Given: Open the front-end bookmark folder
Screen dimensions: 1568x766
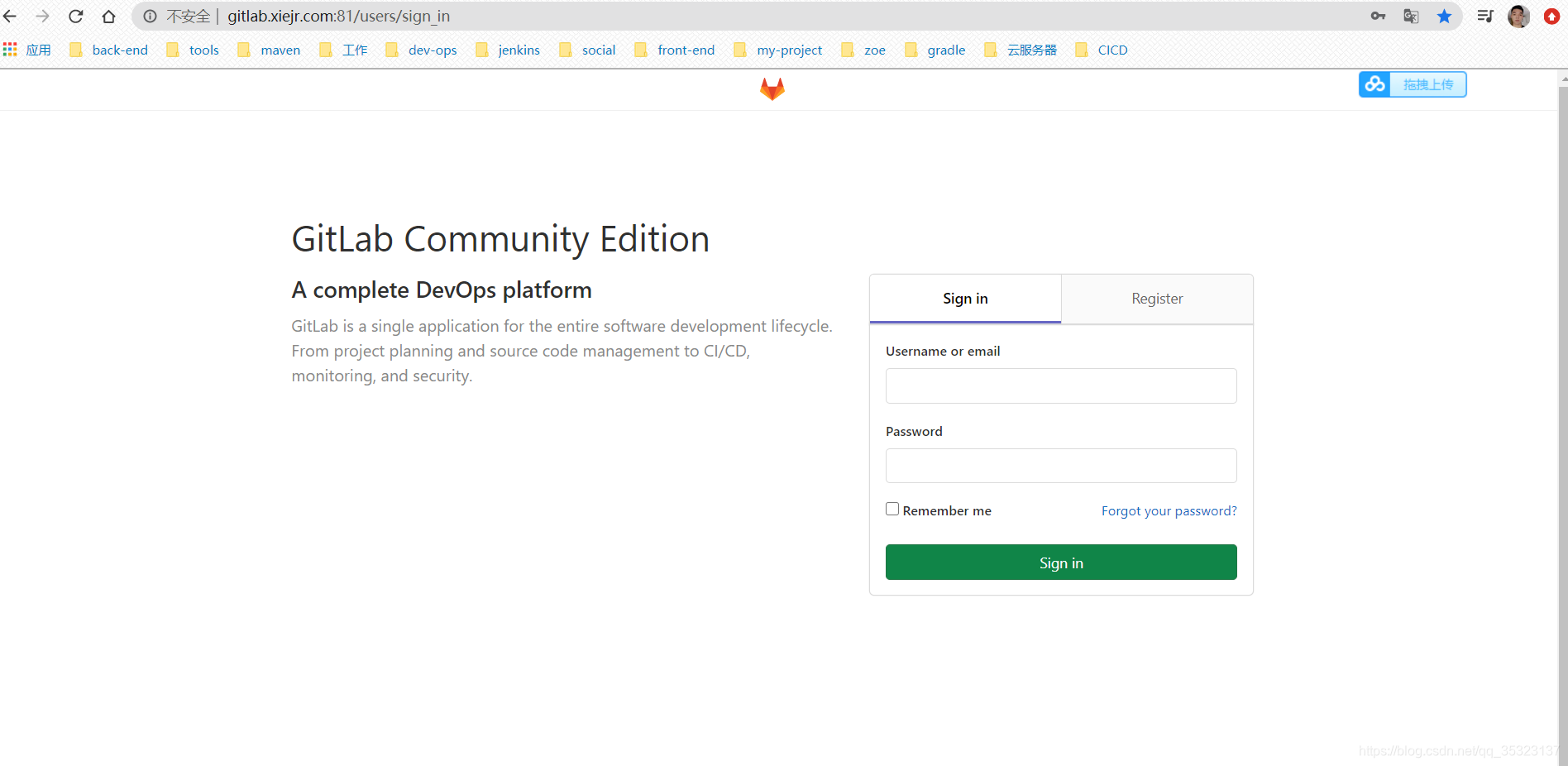Looking at the screenshot, I should pos(675,50).
